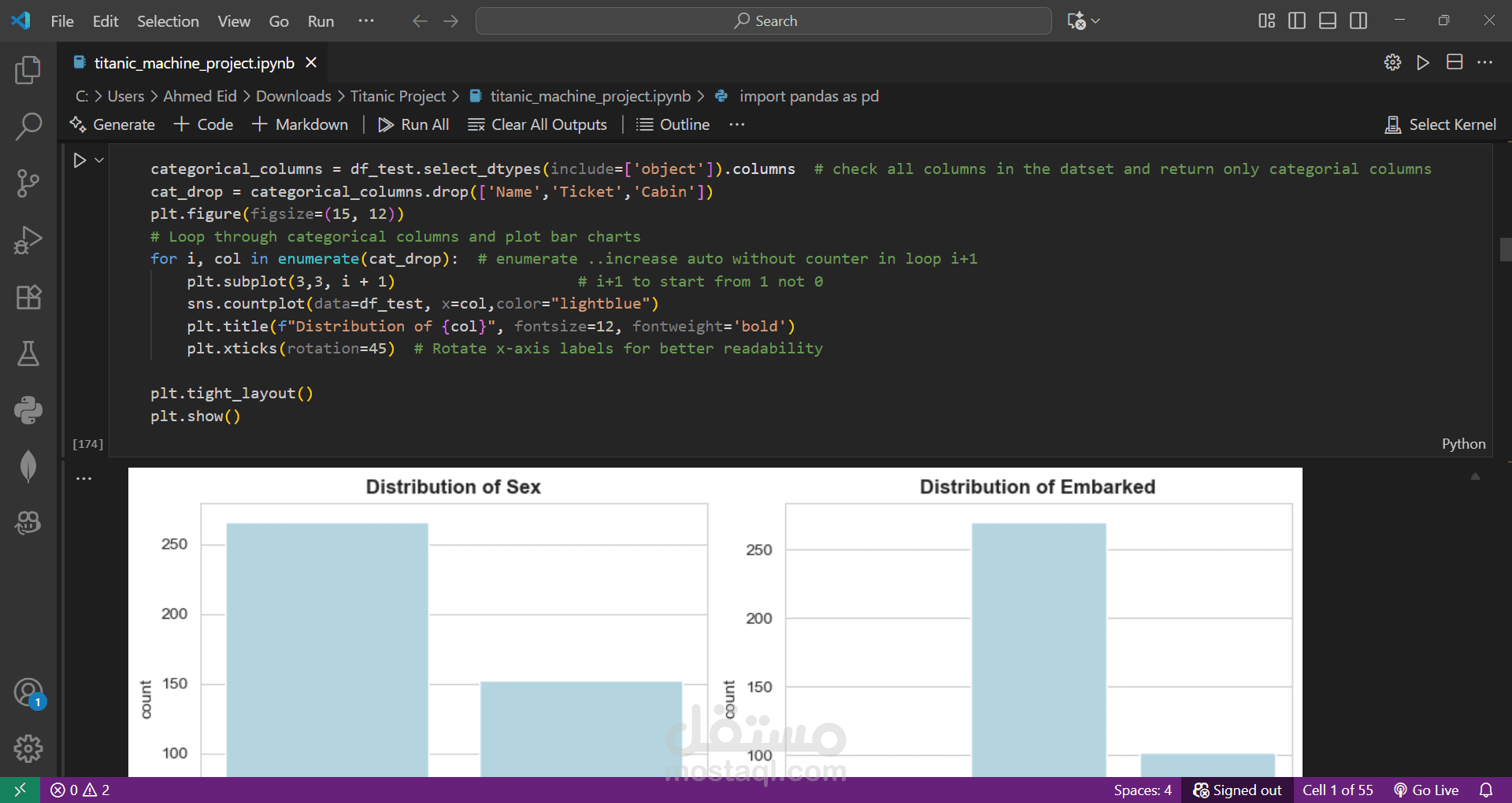
Task: Click the Run All button
Action: (413, 124)
